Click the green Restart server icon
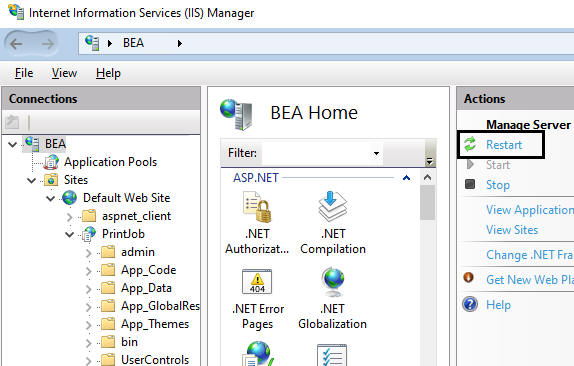574x366 pixels. click(x=470, y=144)
